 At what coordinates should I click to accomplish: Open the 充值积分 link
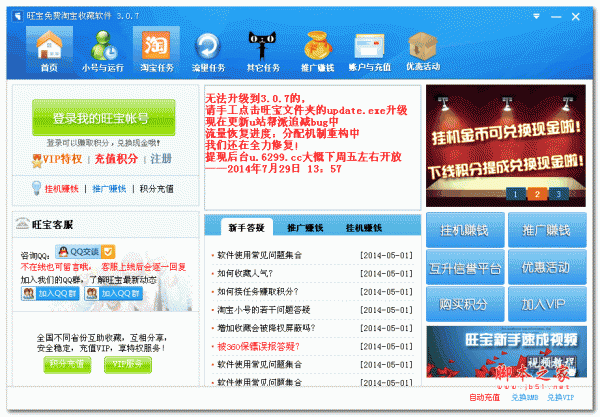[x=116, y=159]
